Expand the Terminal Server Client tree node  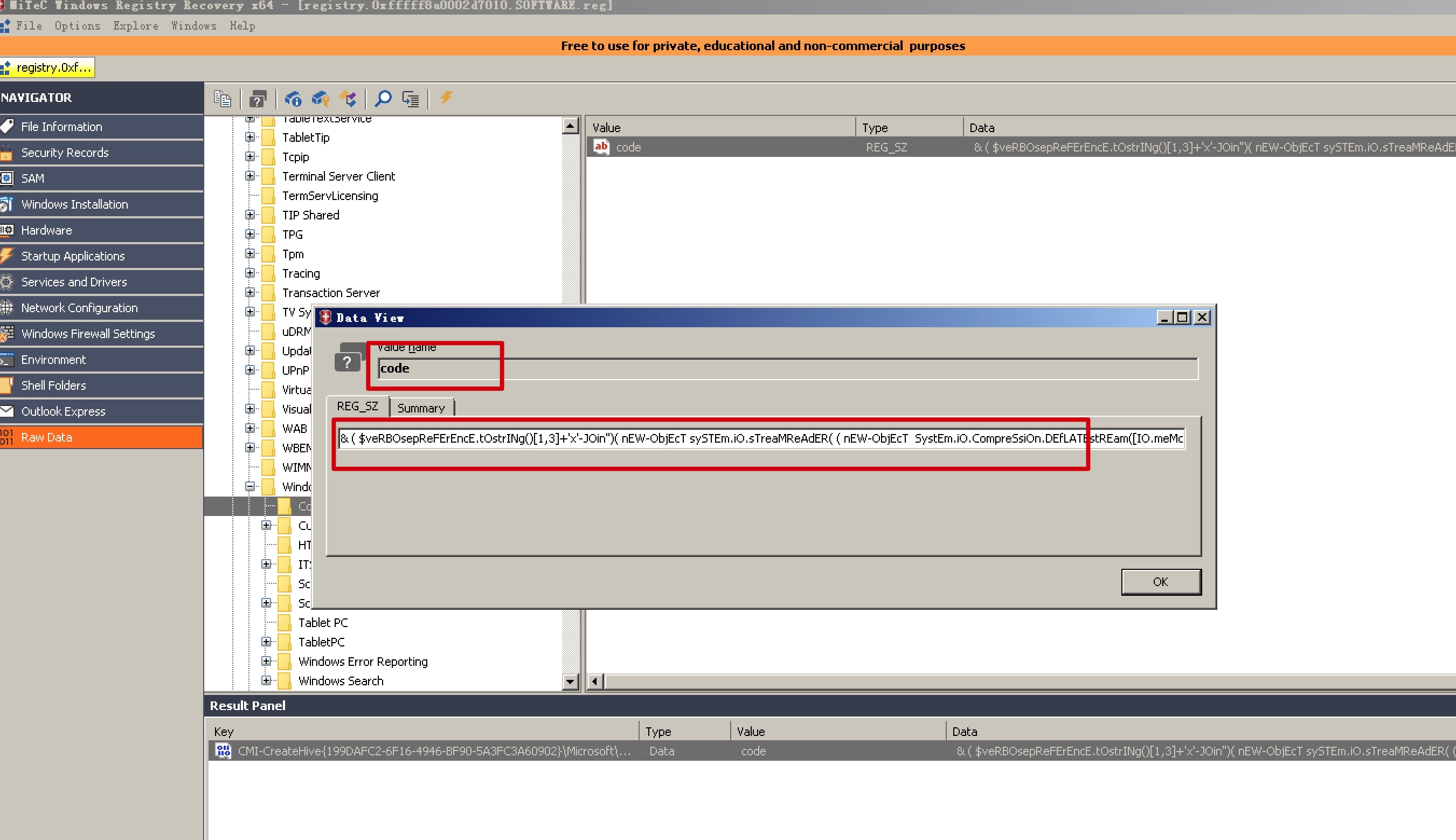coord(249,176)
